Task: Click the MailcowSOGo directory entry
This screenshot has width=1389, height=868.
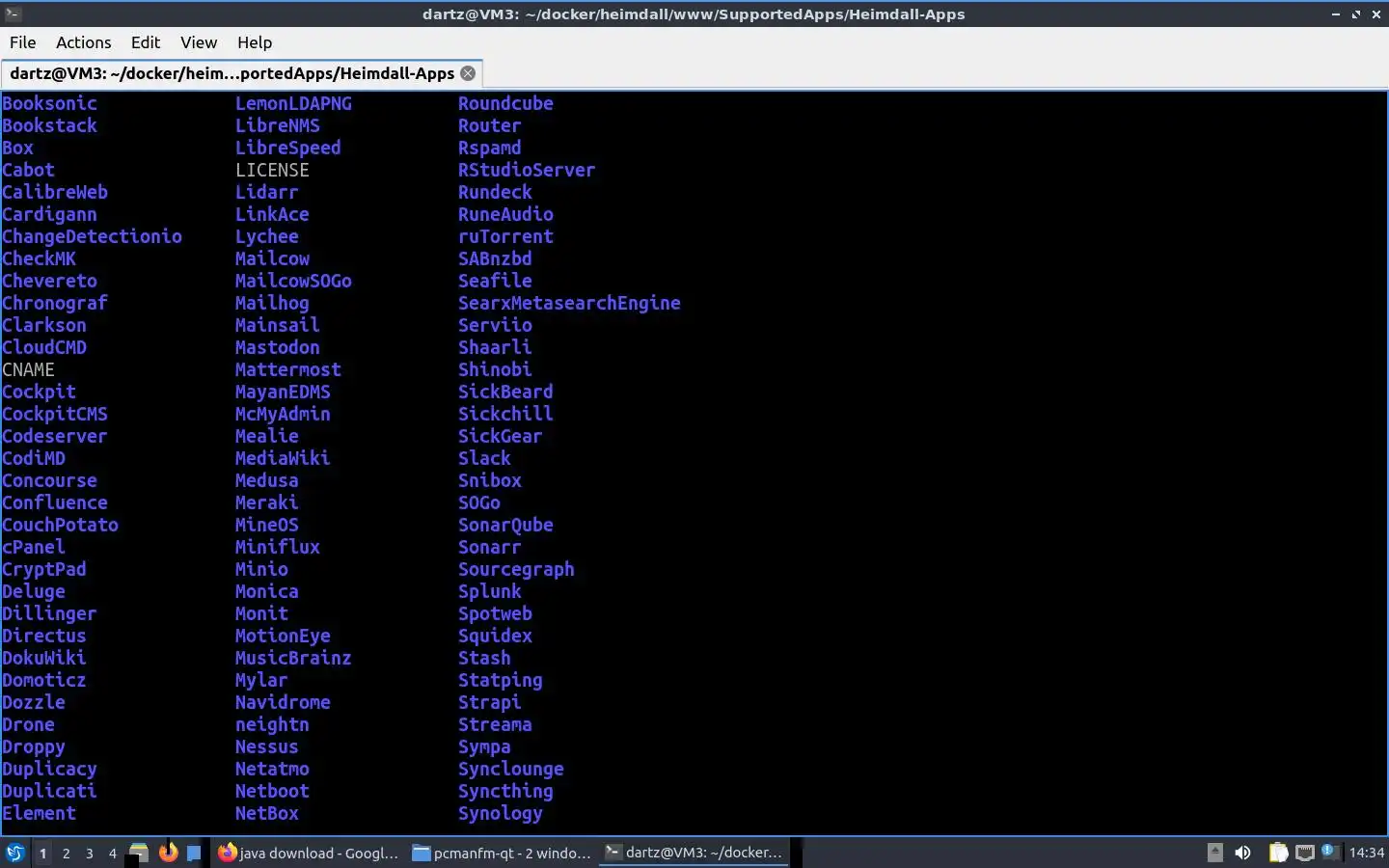Action: coord(293,281)
